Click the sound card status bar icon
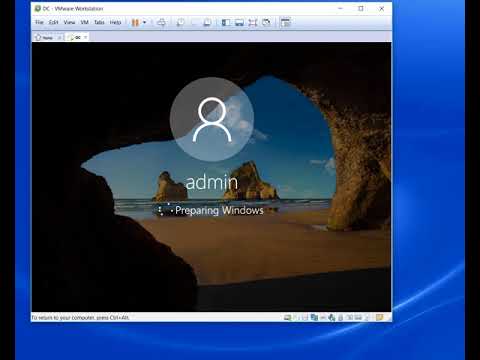 click(x=331, y=317)
